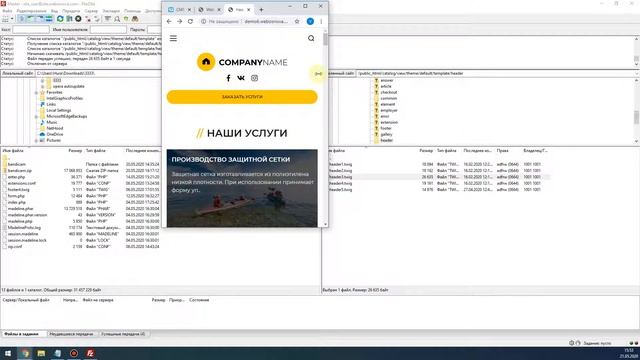Sort local files by Размер column
The width and height of the screenshot is (640, 360).
[75, 151]
